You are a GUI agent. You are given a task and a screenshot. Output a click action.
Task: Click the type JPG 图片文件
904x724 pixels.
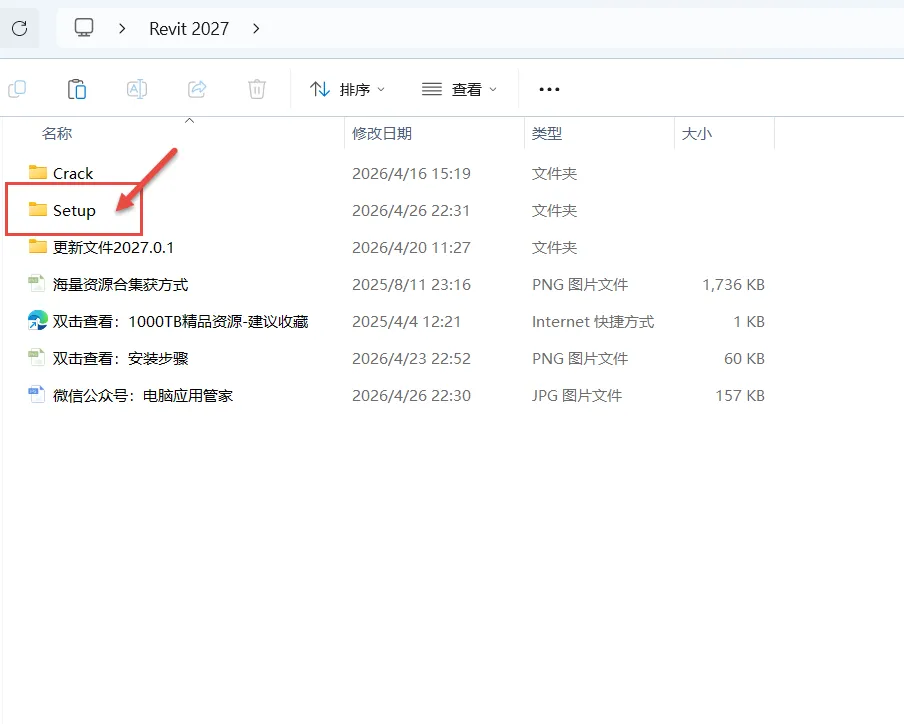(x=577, y=395)
